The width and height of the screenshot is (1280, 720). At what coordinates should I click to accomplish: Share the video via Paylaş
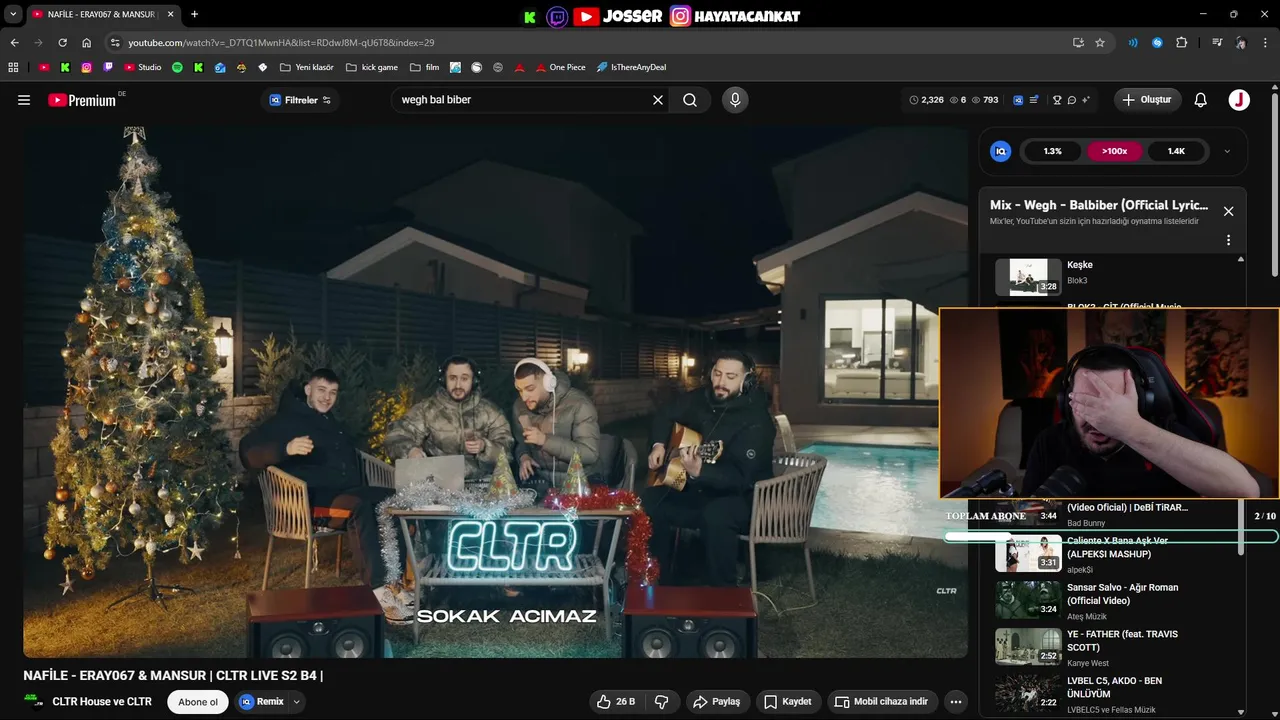click(x=717, y=702)
